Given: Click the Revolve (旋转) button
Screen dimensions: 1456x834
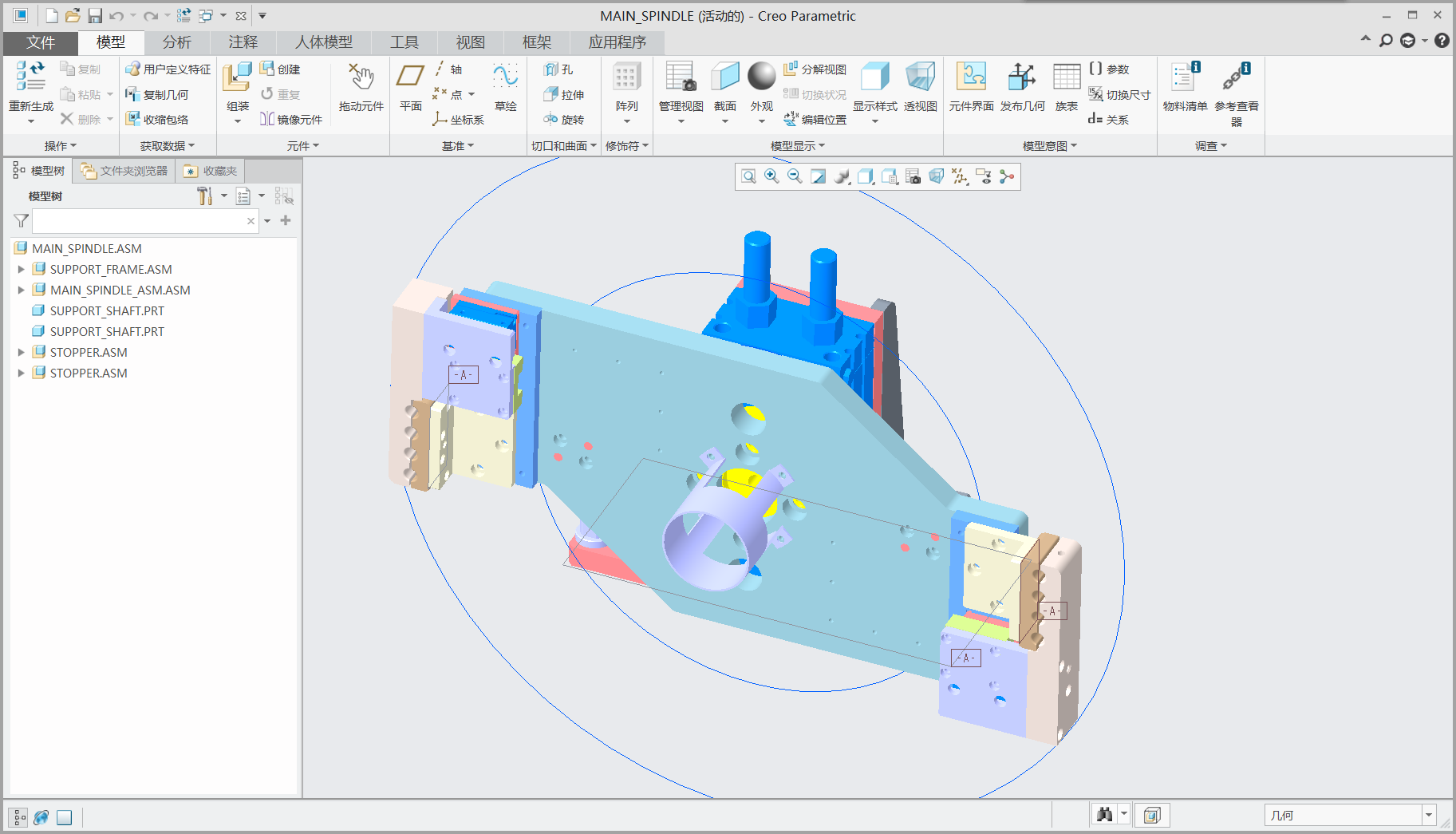Looking at the screenshot, I should [564, 120].
